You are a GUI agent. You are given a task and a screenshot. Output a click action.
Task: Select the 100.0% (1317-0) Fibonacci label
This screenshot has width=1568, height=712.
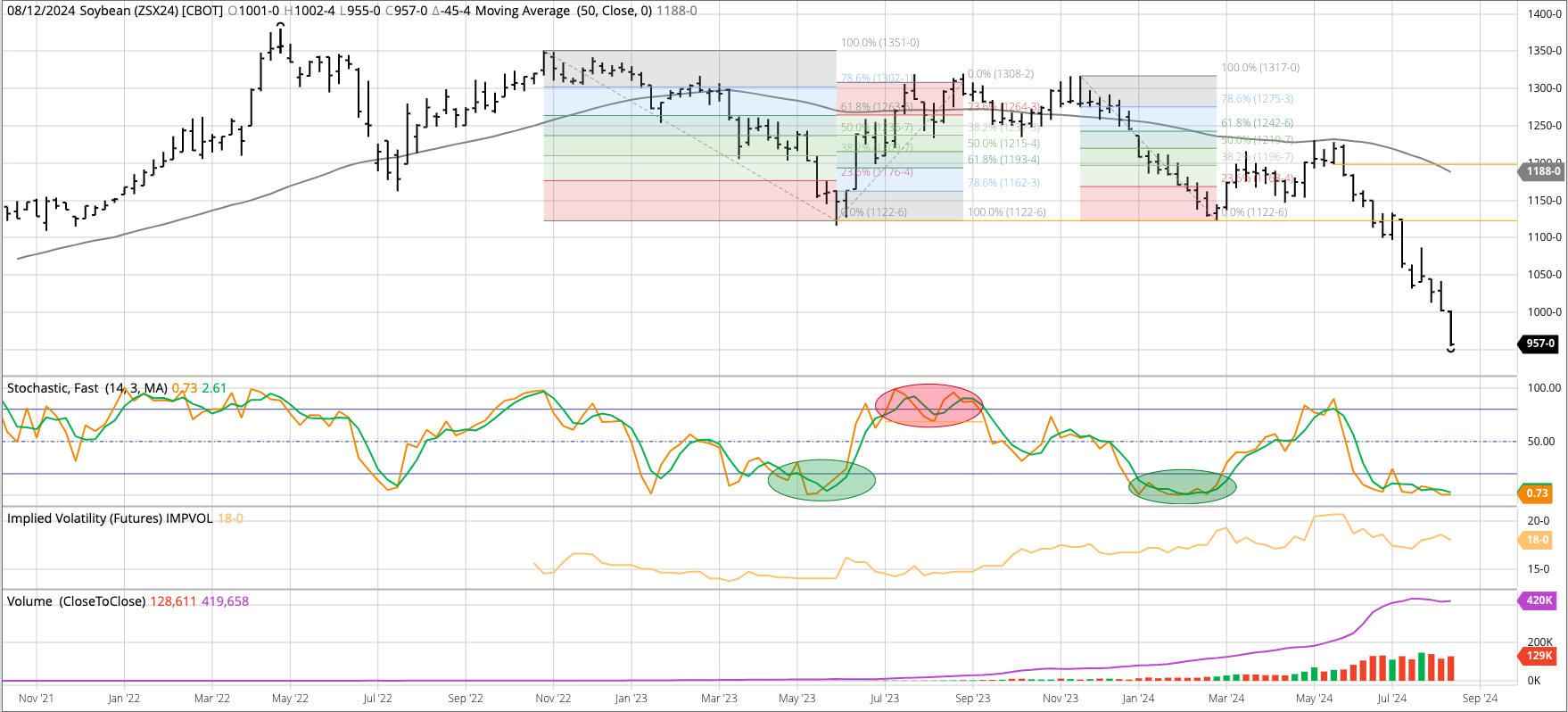tap(1259, 68)
